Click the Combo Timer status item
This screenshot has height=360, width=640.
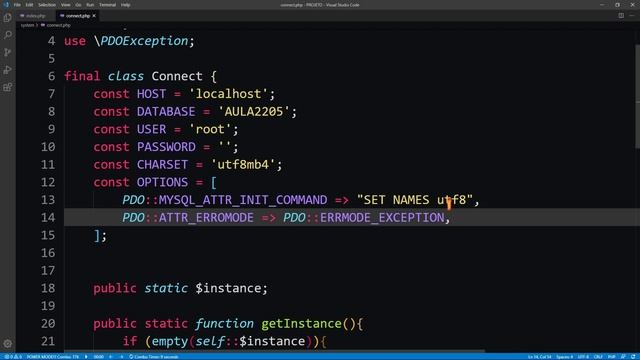click(154, 357)
